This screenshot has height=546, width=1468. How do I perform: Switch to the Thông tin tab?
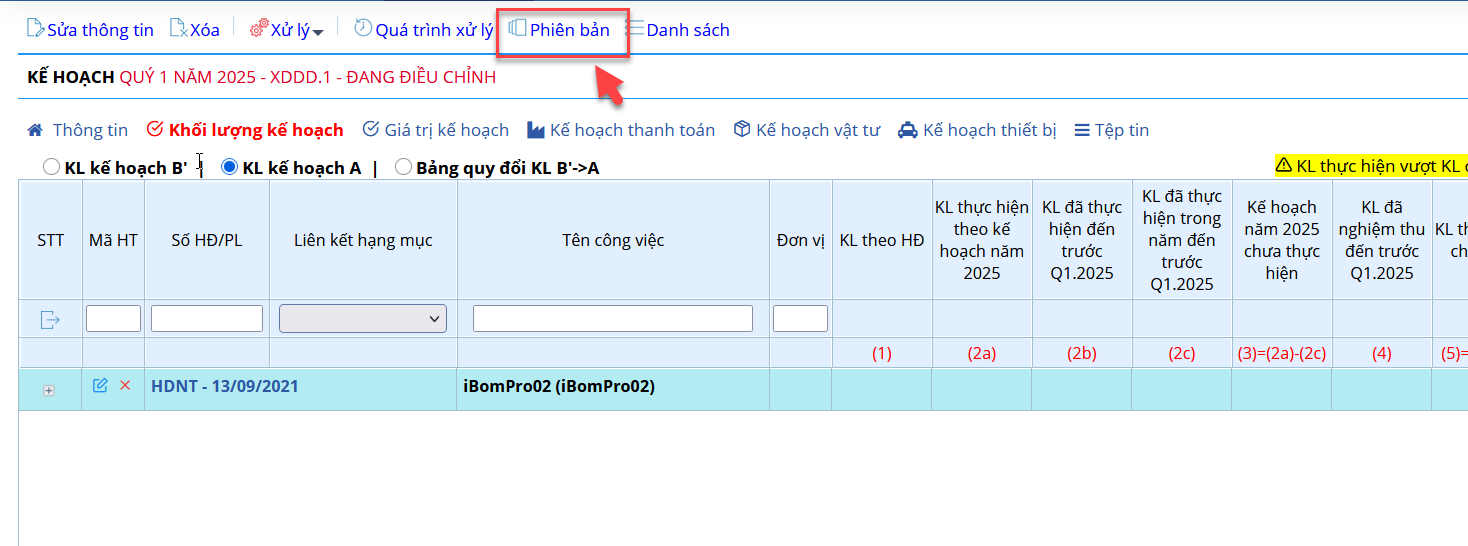coord(78,130)
